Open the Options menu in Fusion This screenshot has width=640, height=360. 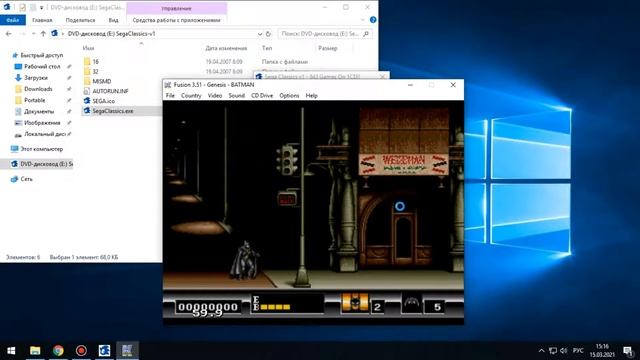(x=289, y=96)
